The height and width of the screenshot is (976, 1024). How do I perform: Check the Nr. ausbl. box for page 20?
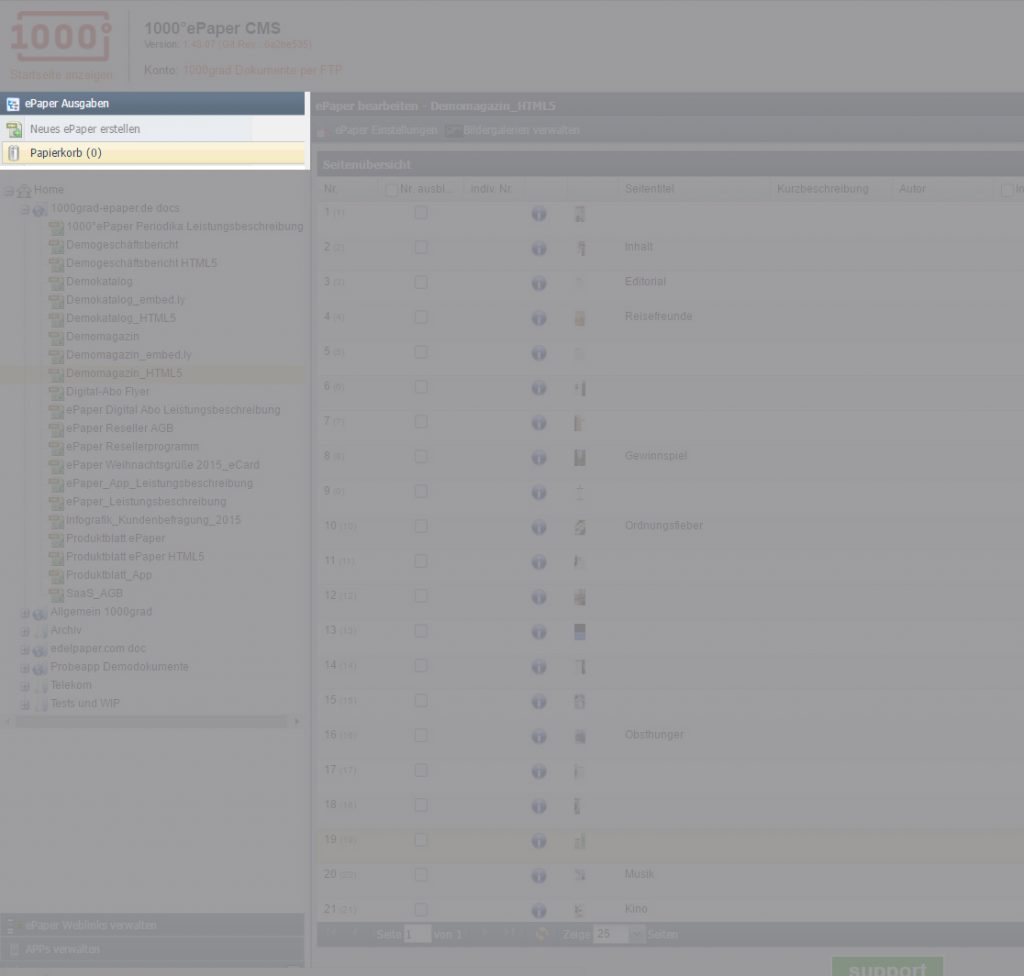pyautogui.click(x=421, y=874)
